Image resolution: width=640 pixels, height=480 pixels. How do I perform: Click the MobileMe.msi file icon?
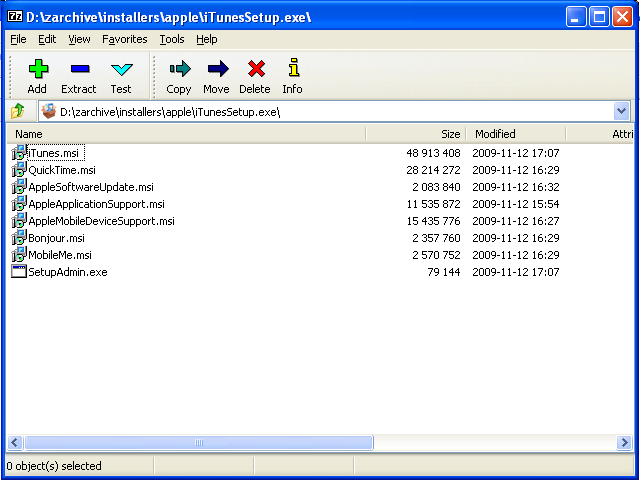(x=19, y=255)
